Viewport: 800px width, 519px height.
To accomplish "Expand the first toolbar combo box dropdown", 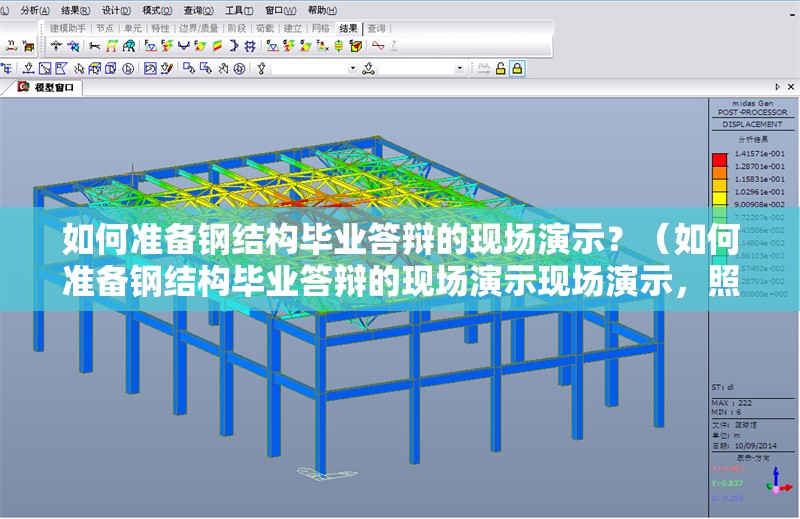I will point(351,68).
